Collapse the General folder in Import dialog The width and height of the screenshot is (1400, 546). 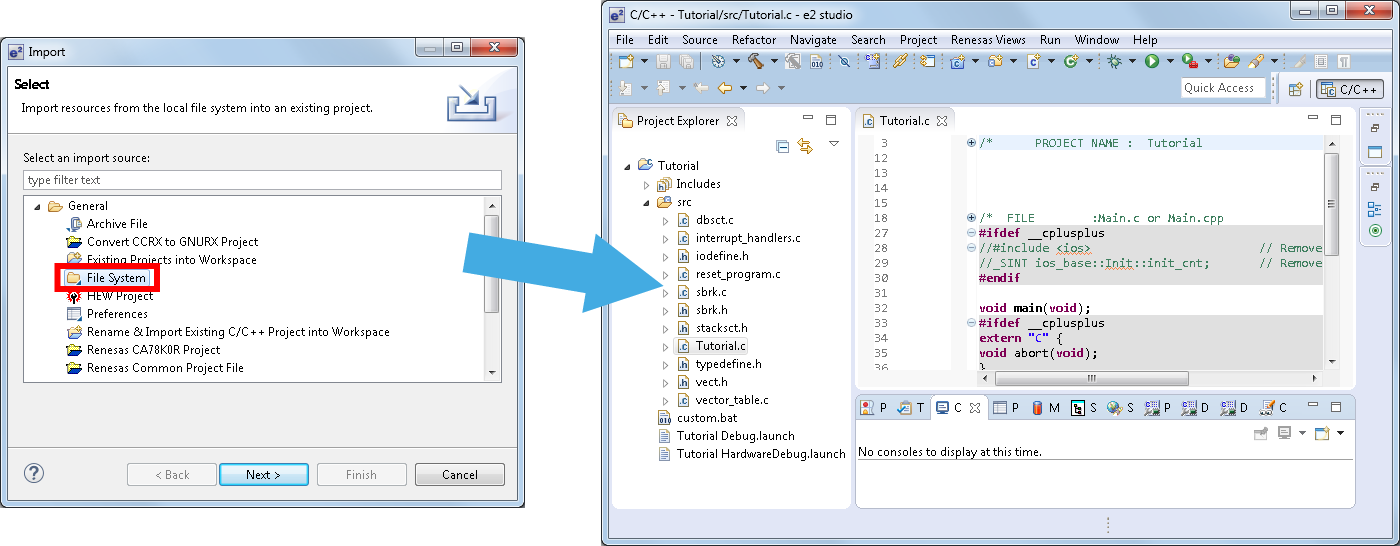38,206
